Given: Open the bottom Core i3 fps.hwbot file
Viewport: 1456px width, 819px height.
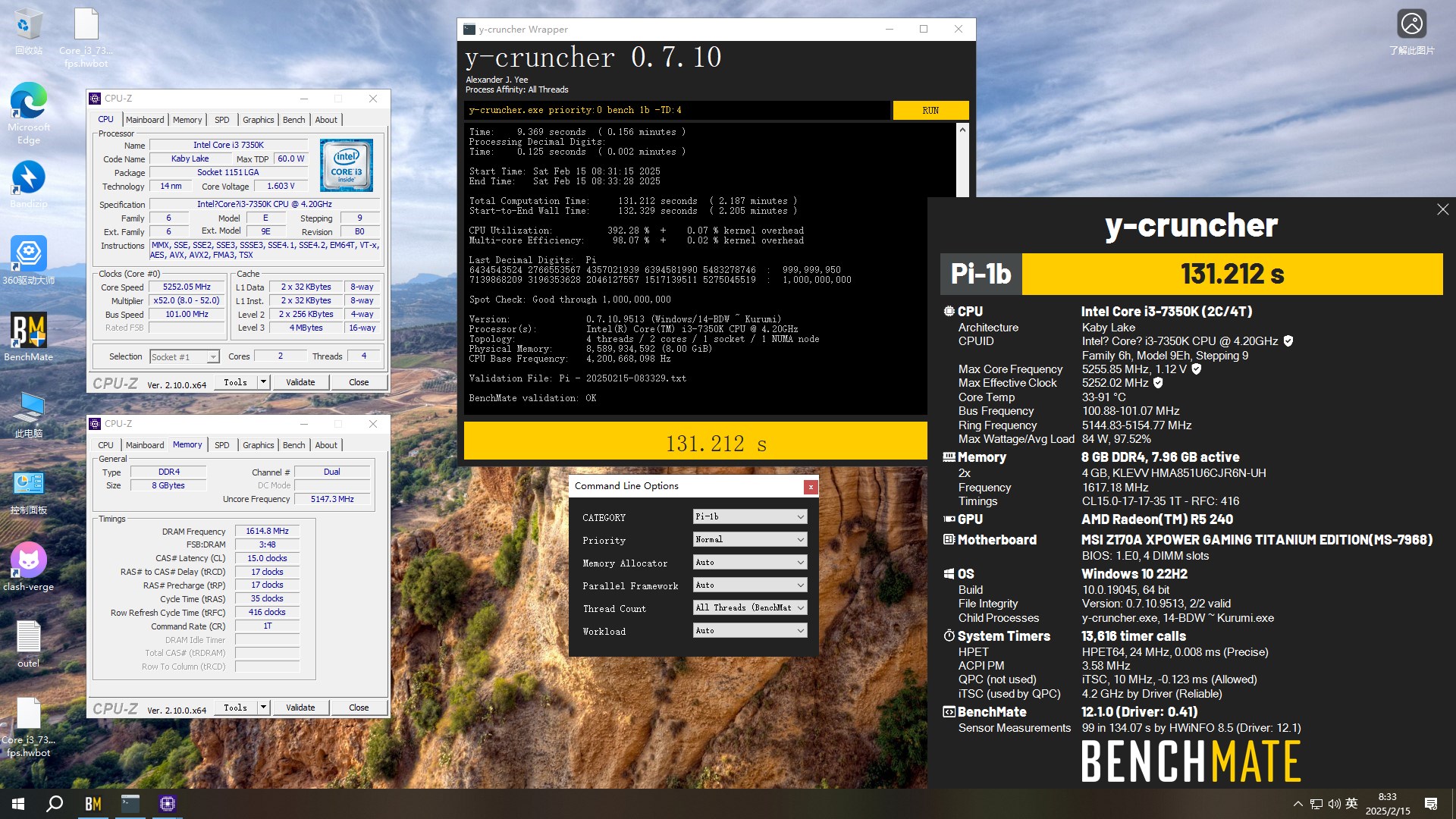Looking at the screenshot, I should pos(29,726).
